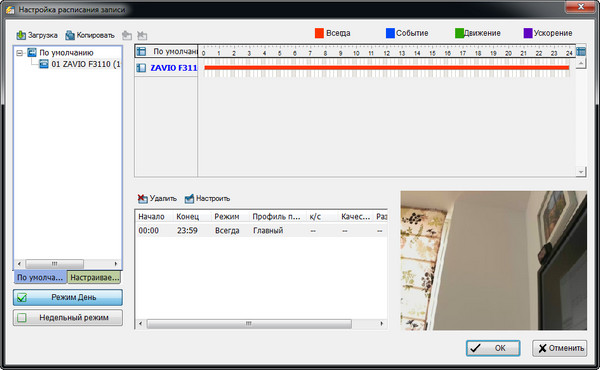The image size is (600, 370).
Task: Select the red Всегда color swatch
Action: pyautogui.click(x=320, y=33)
